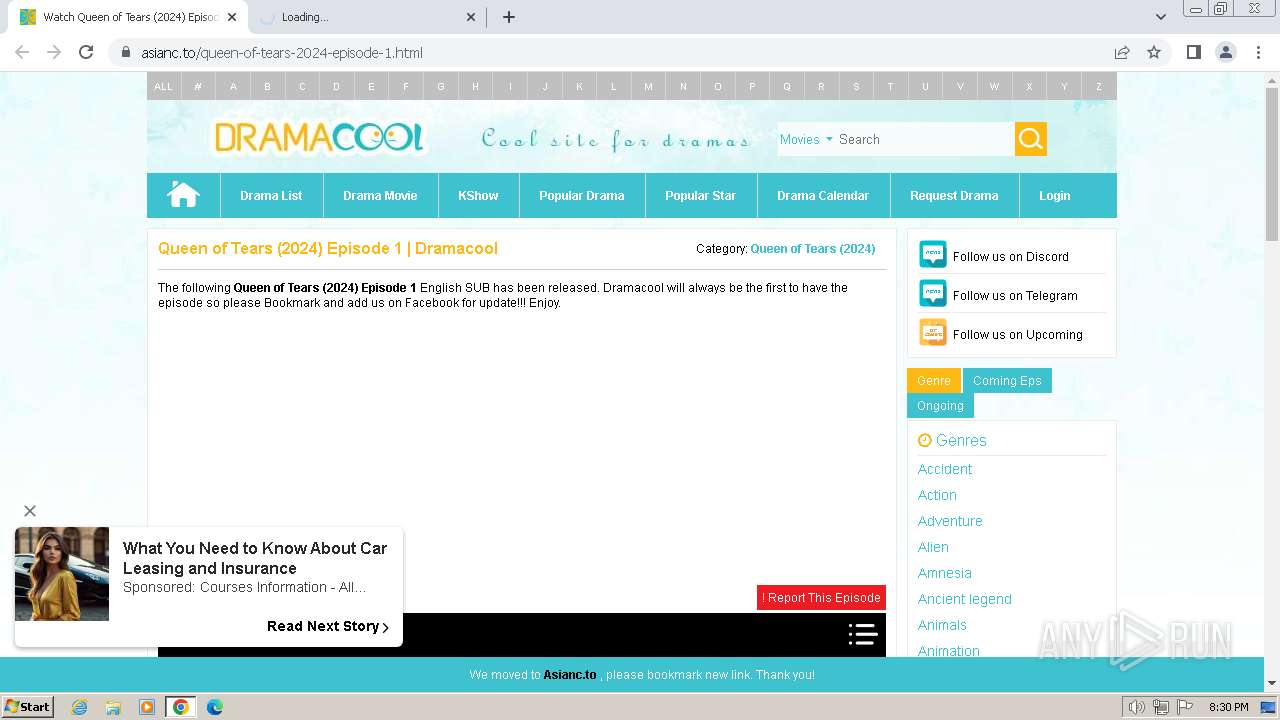Open the Request Drama page
The height and width of the screenshot is (720, 1280).
[x=954, y=195]
